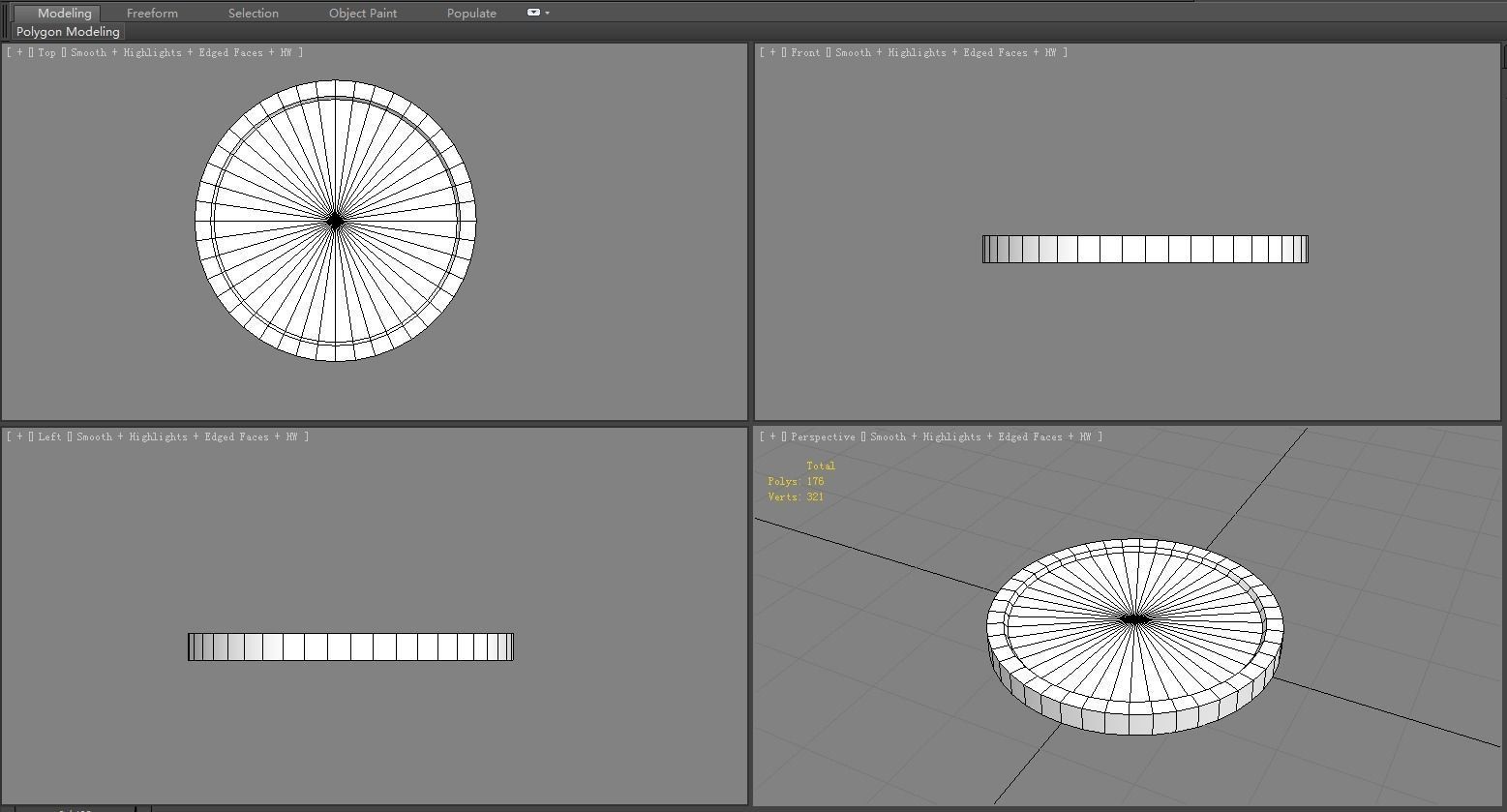Click the Perspective viewport view label
The image size is (1507, 812).
(823, 436)
